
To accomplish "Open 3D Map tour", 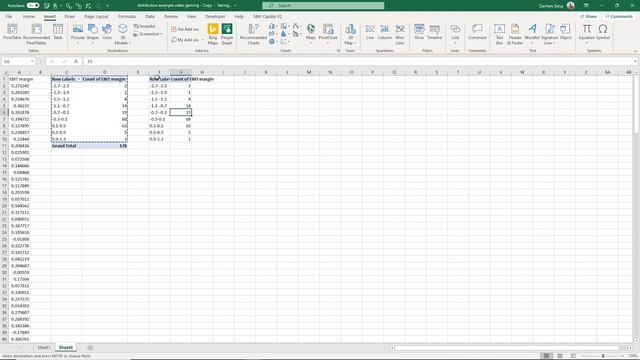I will pos(350,34).
